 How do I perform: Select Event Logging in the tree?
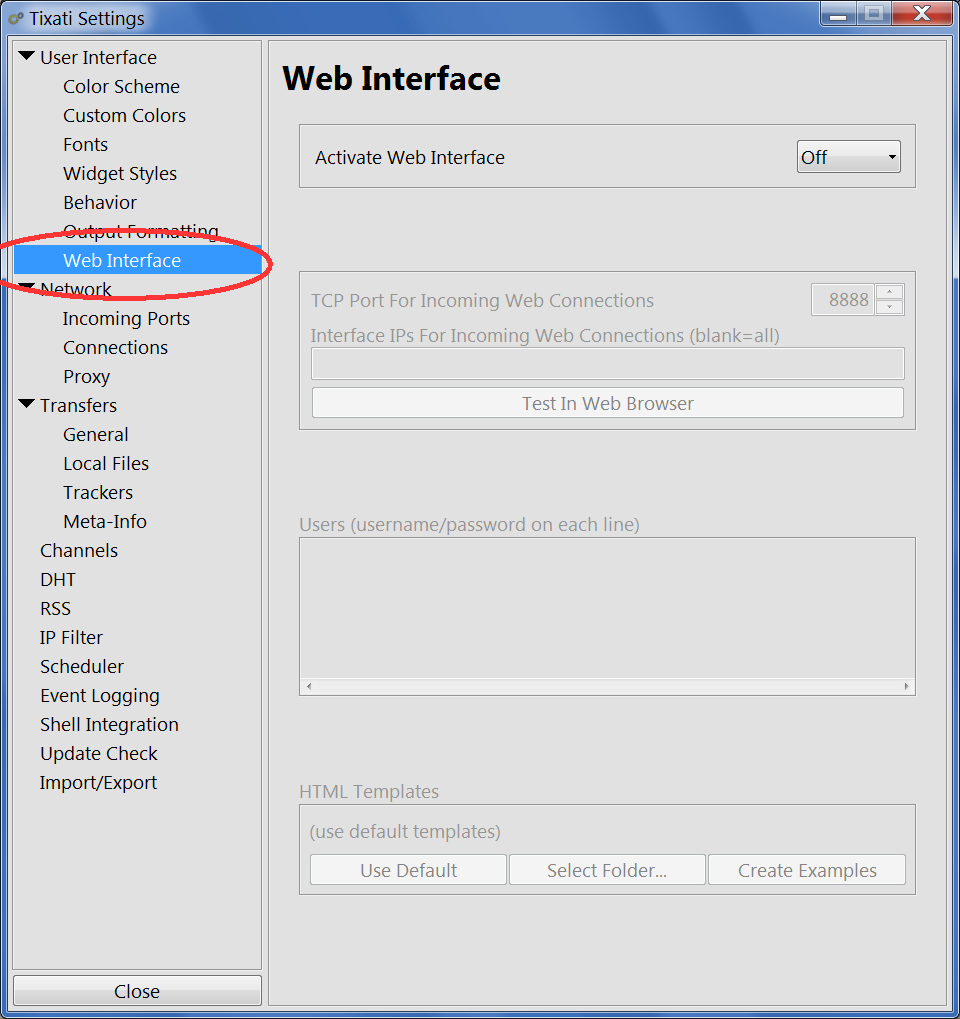click(x=99, y=696)
